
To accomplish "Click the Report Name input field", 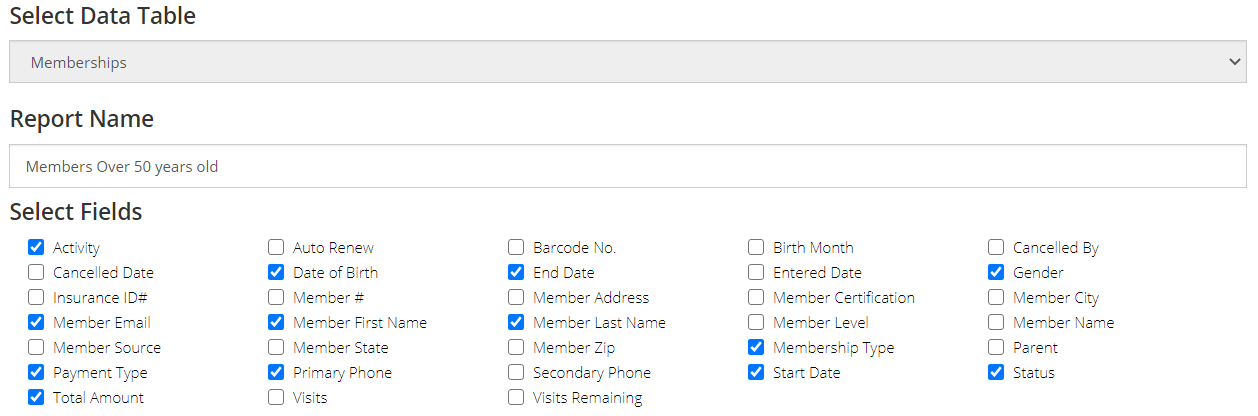I will [628, 166].
